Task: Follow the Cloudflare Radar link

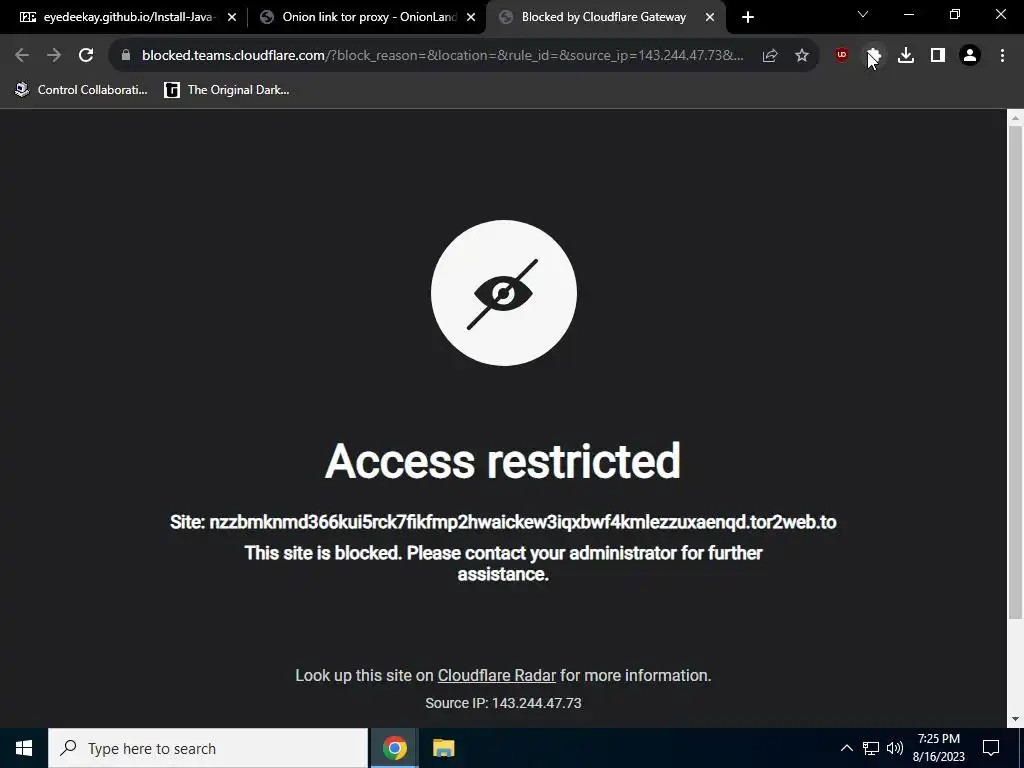Action: coord(496,675)
